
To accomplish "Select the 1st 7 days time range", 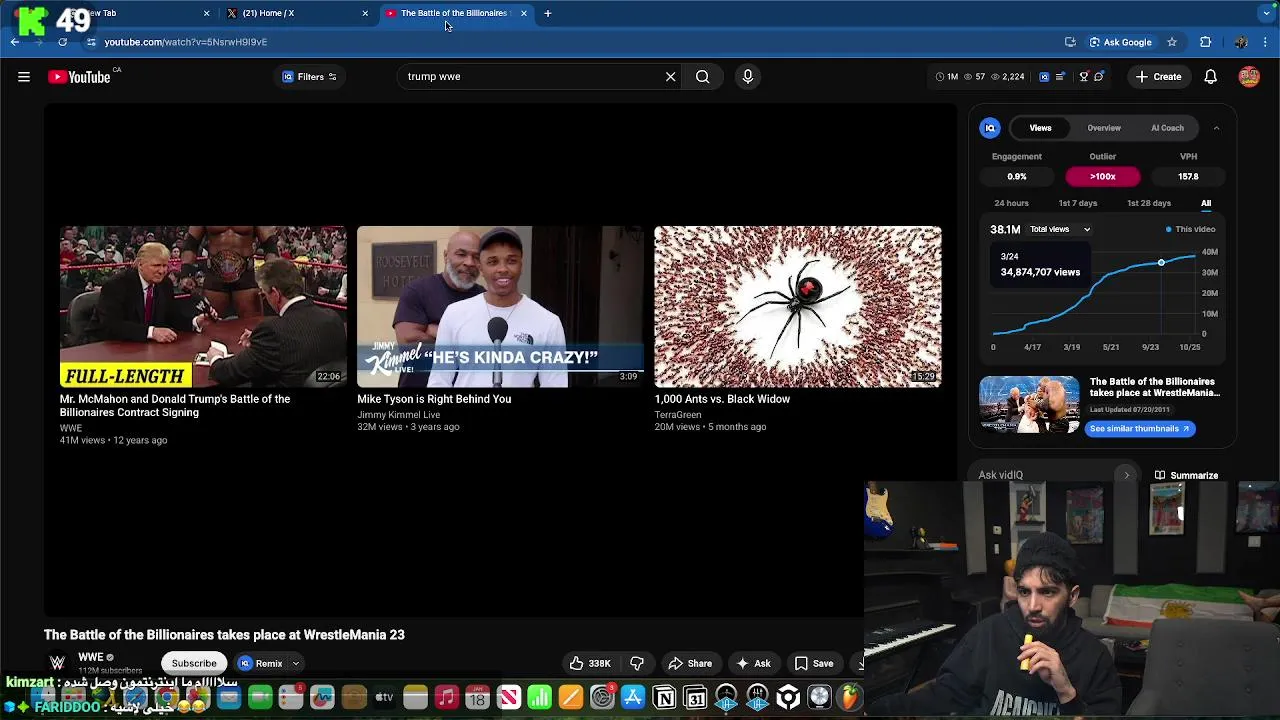I will (x=1078, y=203).
